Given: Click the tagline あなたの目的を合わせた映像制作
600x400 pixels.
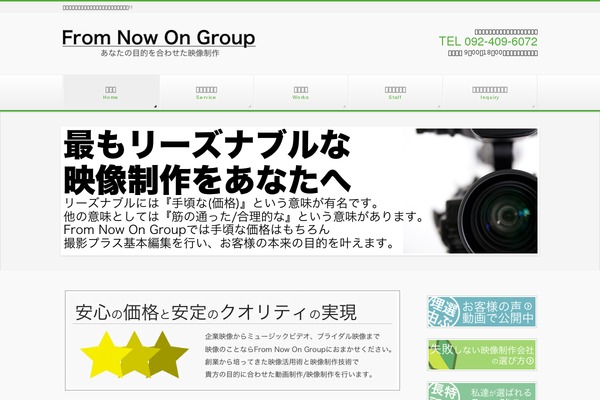Looking at the screenshot, I should 160,53.
